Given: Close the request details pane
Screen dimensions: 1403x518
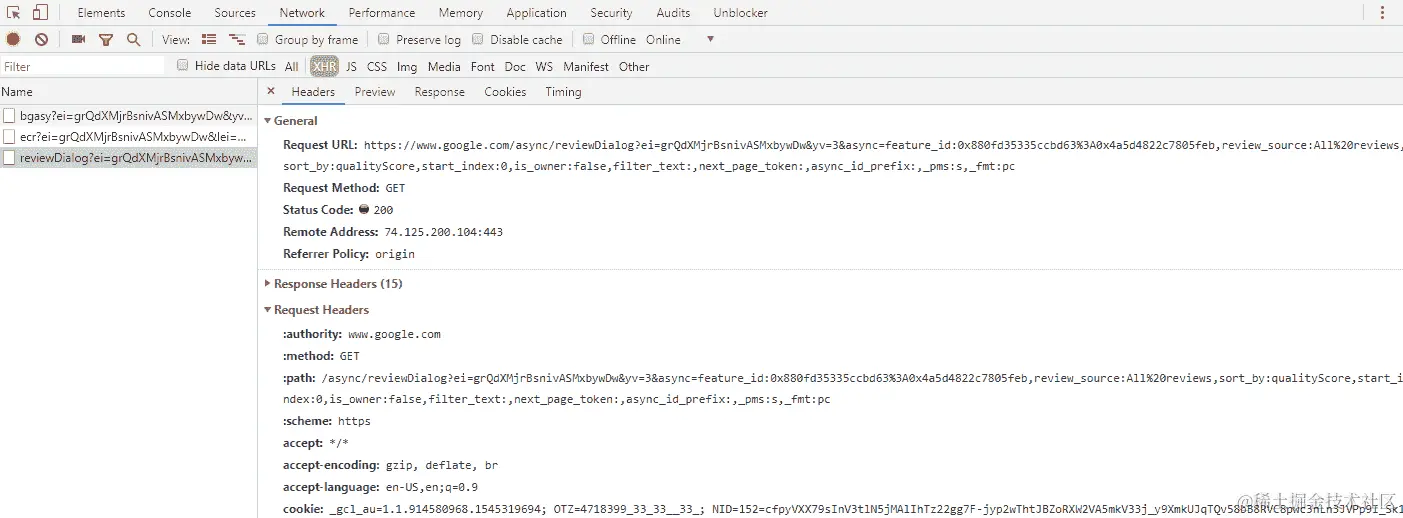Looking at the screenshot, I should (x=270, y=91).
